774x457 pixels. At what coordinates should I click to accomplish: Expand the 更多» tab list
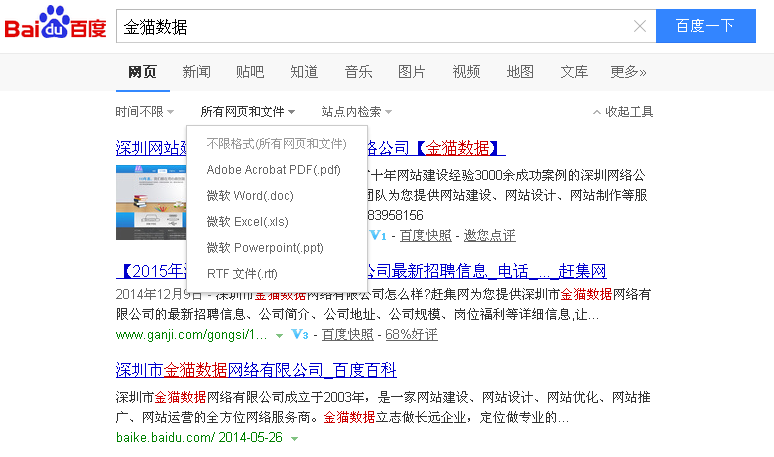628,72
